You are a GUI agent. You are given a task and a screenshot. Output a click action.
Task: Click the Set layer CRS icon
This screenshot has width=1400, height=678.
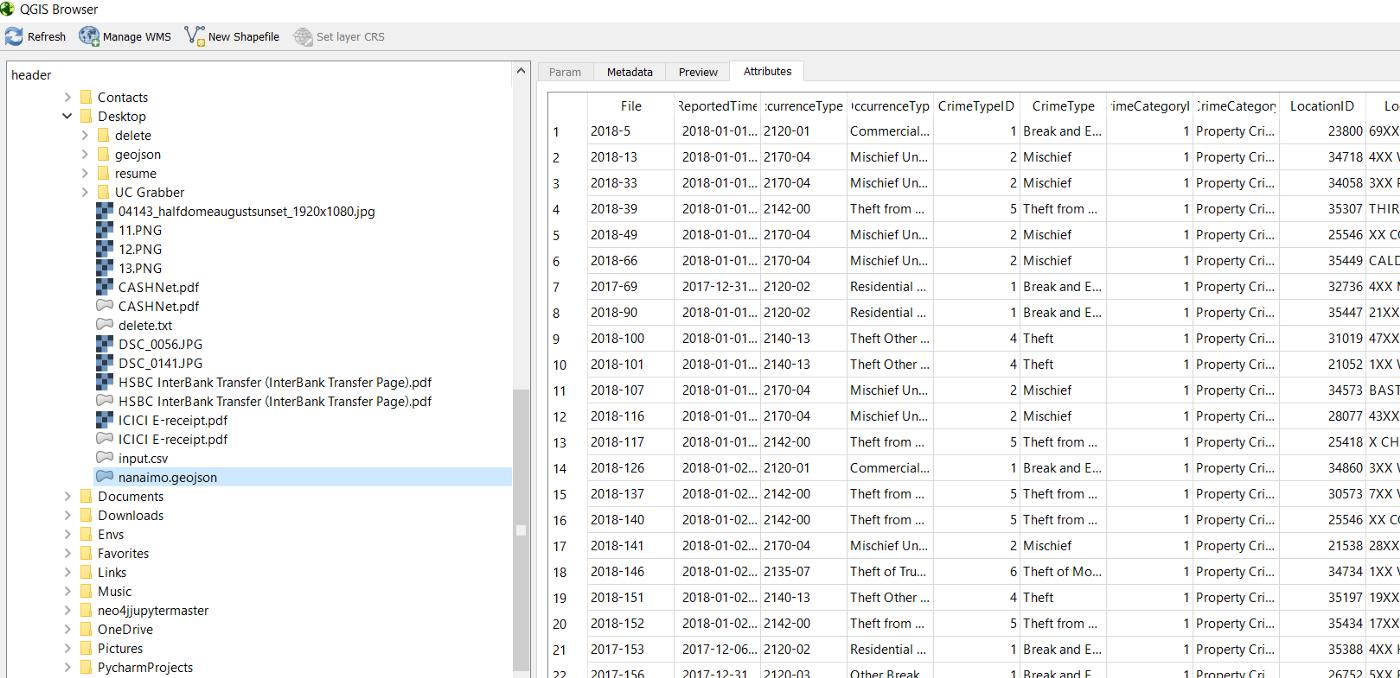[x=302, y=36]
